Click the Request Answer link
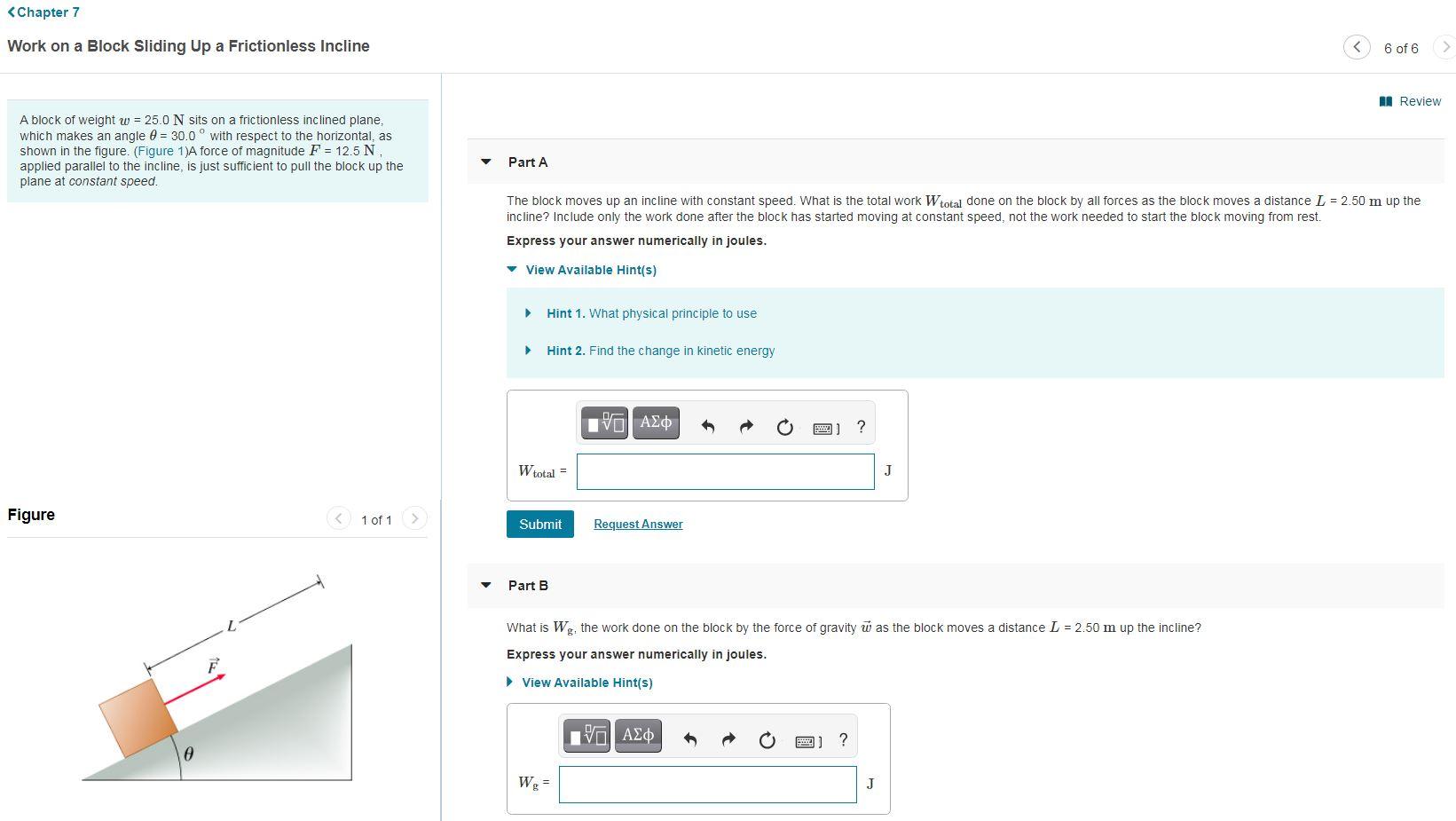The image size is (1456, 821). click(x=638, y=525)
